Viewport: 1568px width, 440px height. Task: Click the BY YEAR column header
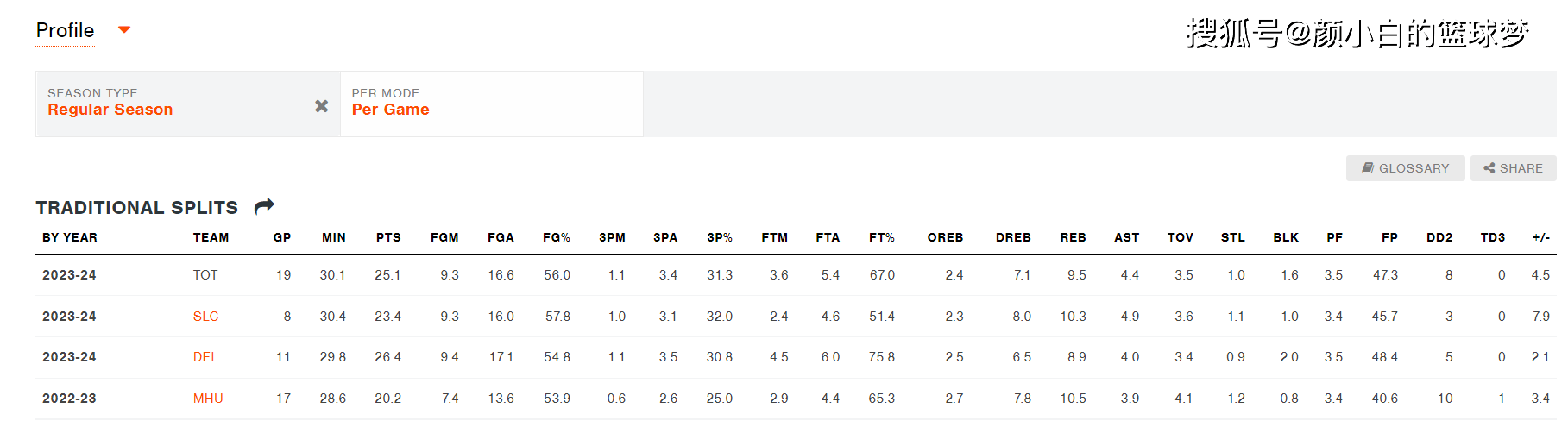pyautogui.click(x=70, y=237)
